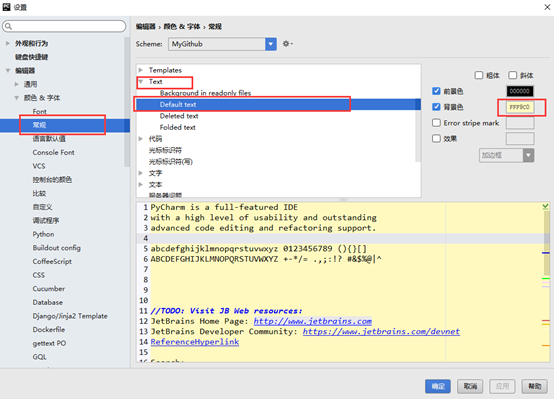Click the search magnifier icon in settings
The image size is (554, 399).
[x=8, y=26]
